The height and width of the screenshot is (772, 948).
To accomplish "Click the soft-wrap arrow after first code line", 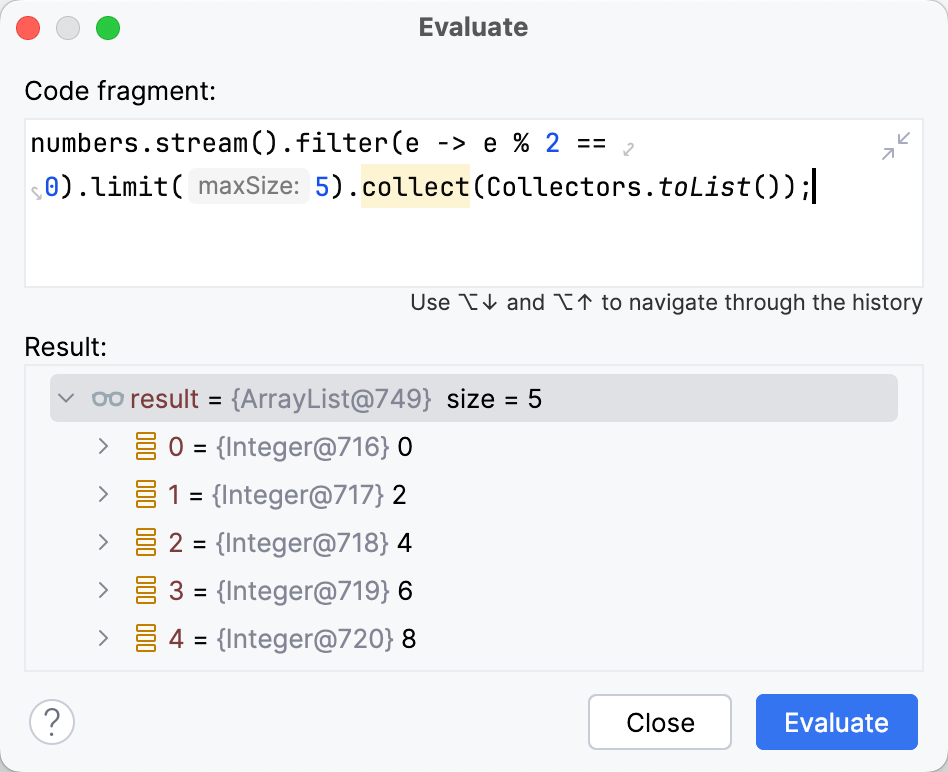I will (x=627, y=149).
